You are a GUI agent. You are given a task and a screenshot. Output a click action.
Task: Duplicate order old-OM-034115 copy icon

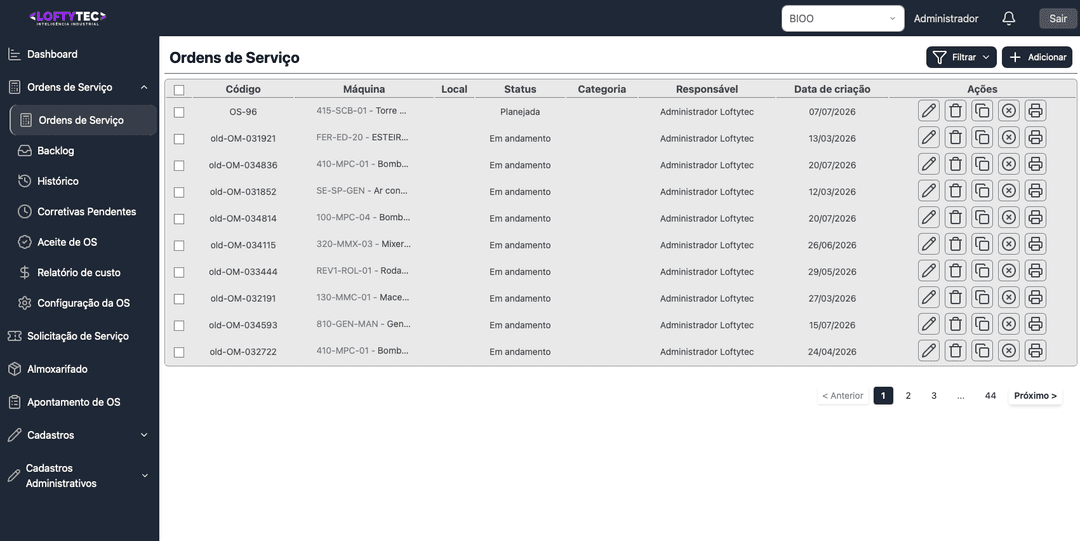(982, 244)
